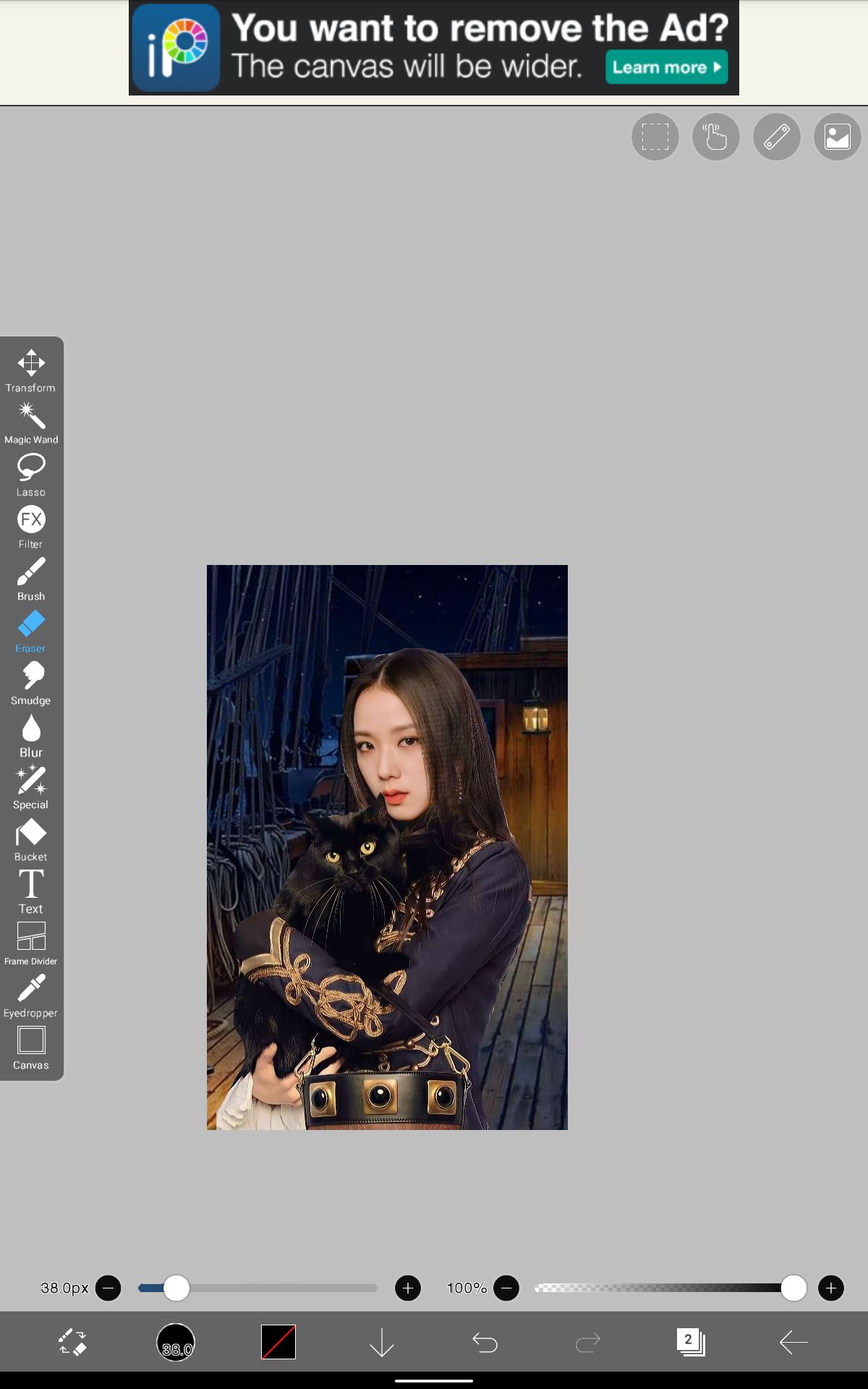Open the selection area tool

point(655,137)
